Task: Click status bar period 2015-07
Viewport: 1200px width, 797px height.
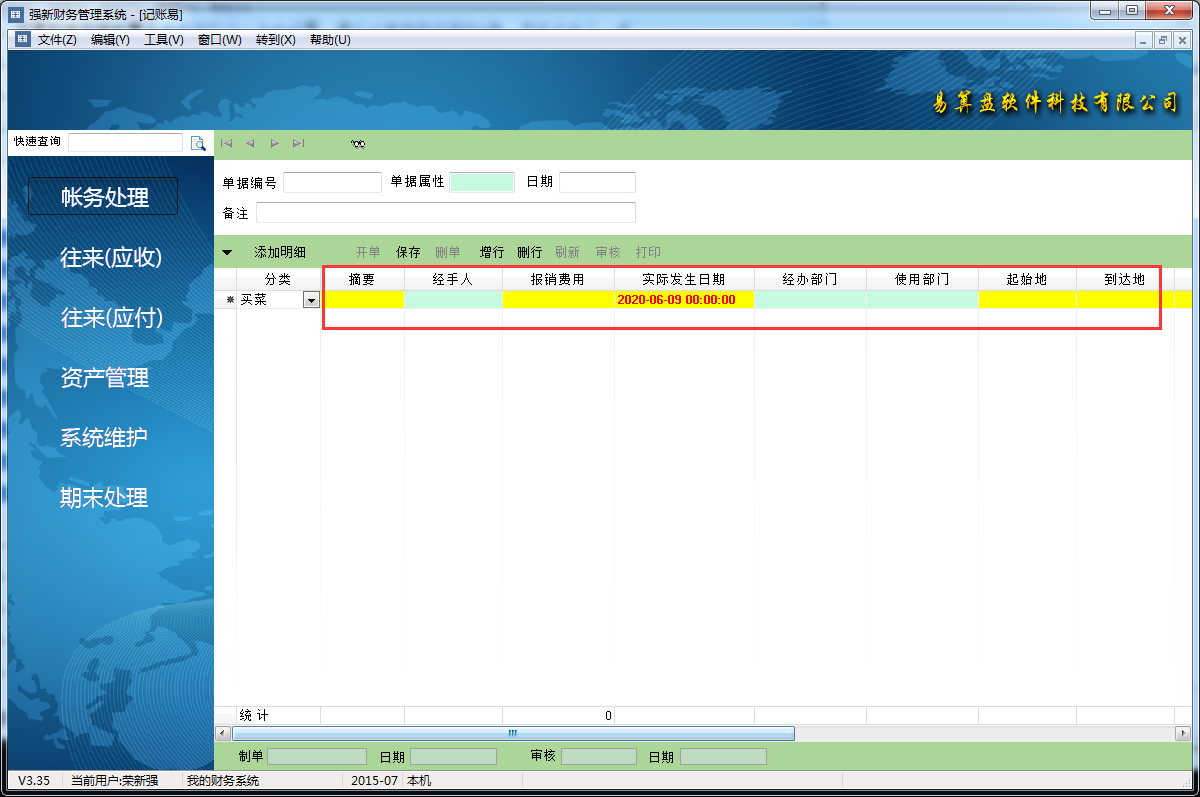Action: 374,780
